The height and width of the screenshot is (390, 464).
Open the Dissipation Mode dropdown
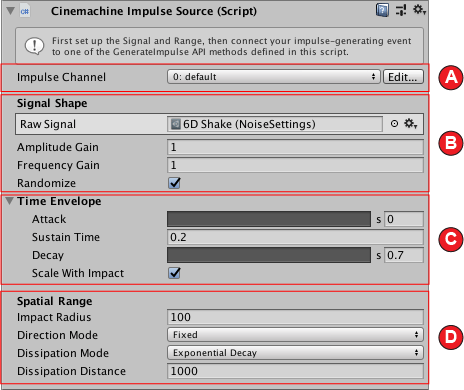click(x=295, y=353)
